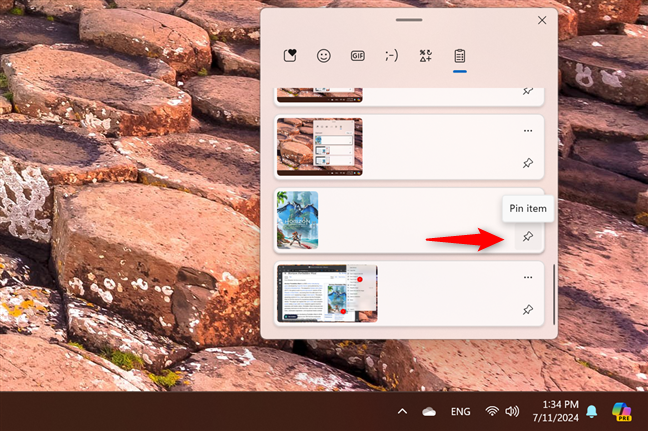Pin the desktop rocks screenshot item

point(528,163)
